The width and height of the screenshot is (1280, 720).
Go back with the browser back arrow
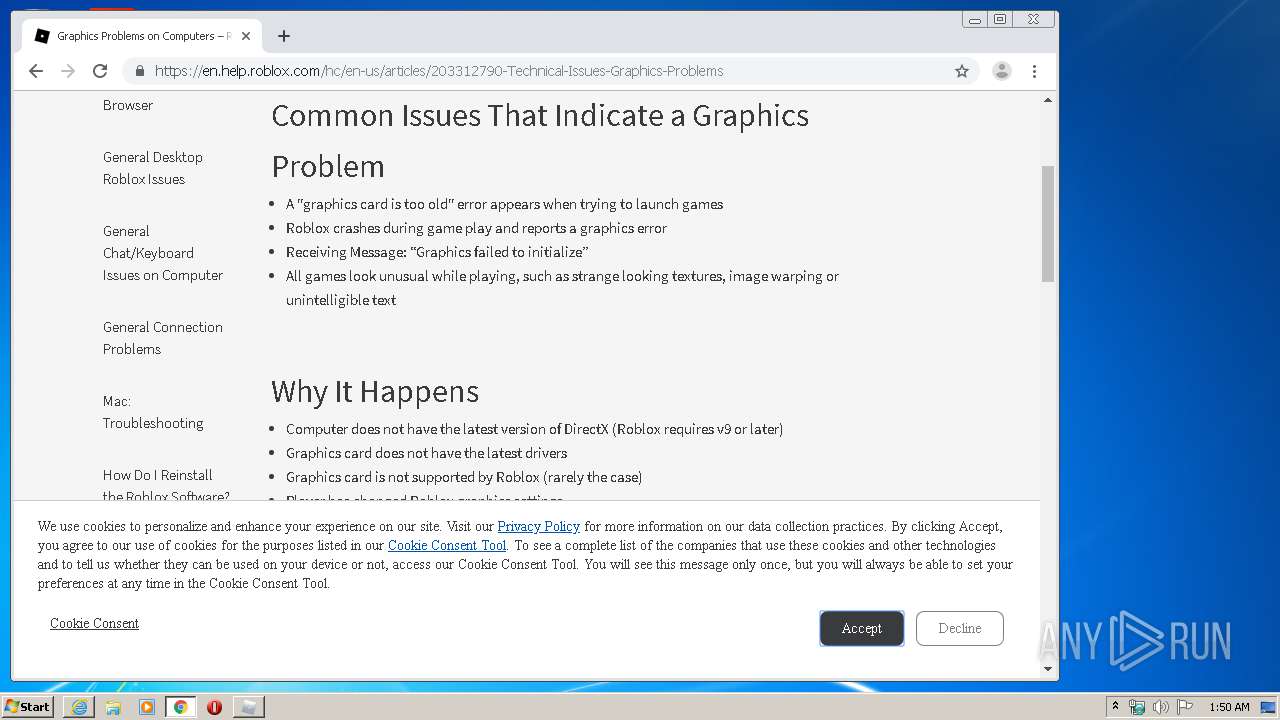point(36,71)
